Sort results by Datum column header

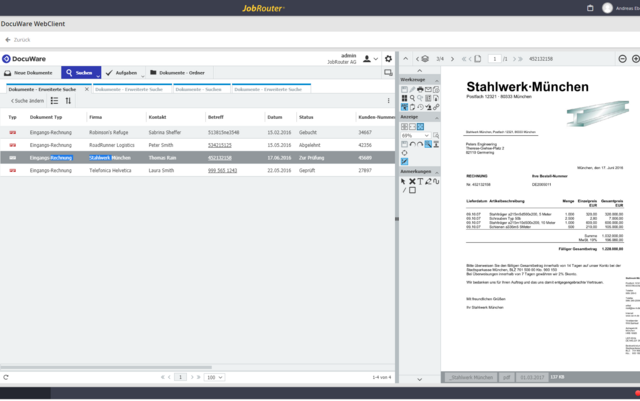[275, 117]
